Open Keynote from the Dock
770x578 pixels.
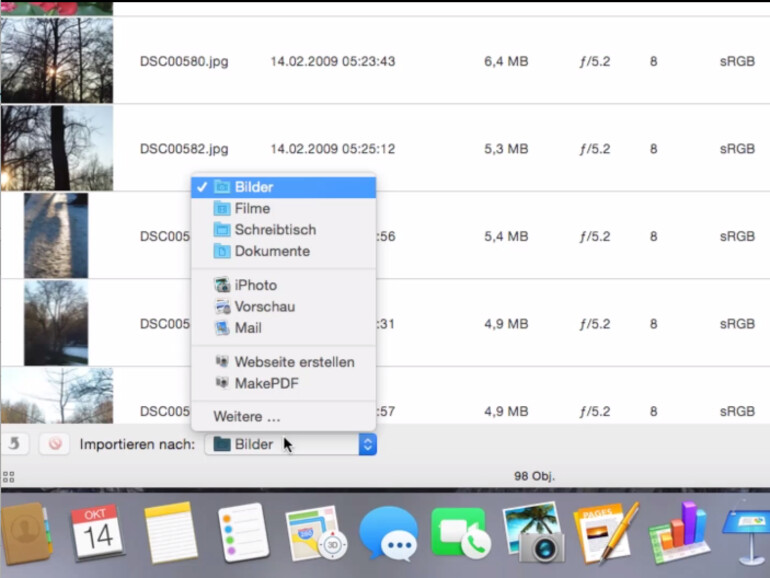coord(746,533)
